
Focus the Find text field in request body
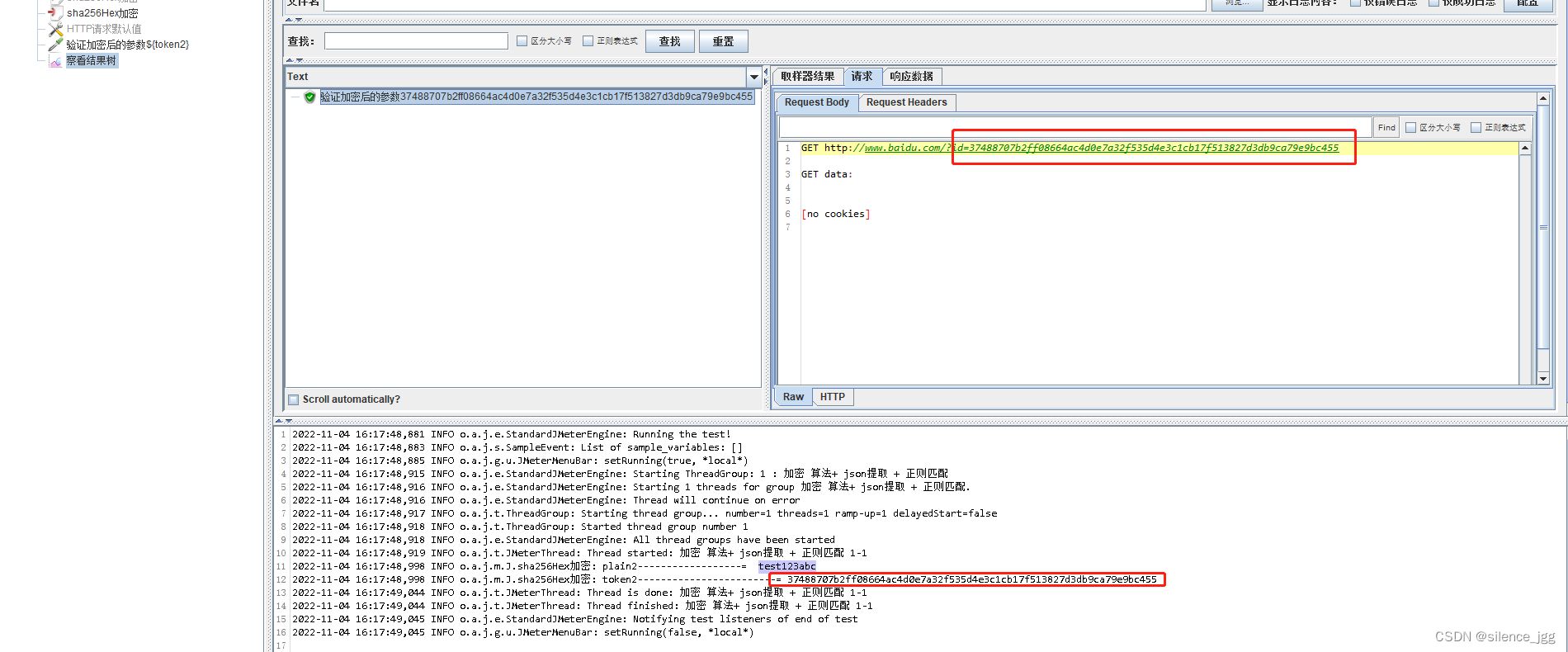[x=1075, y=127]
